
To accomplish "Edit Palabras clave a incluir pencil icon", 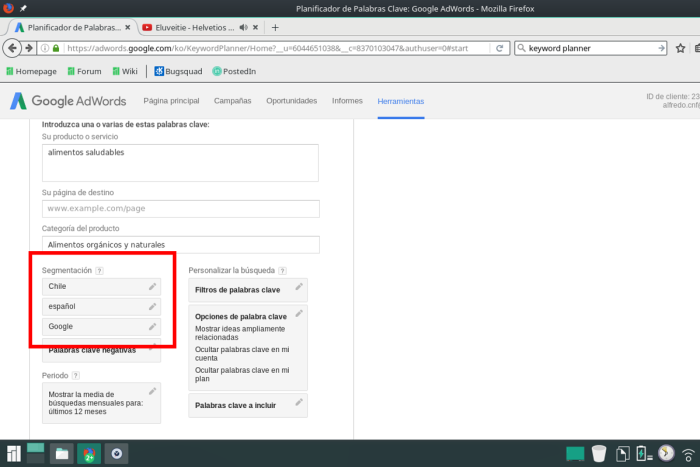I will point(299,402).
